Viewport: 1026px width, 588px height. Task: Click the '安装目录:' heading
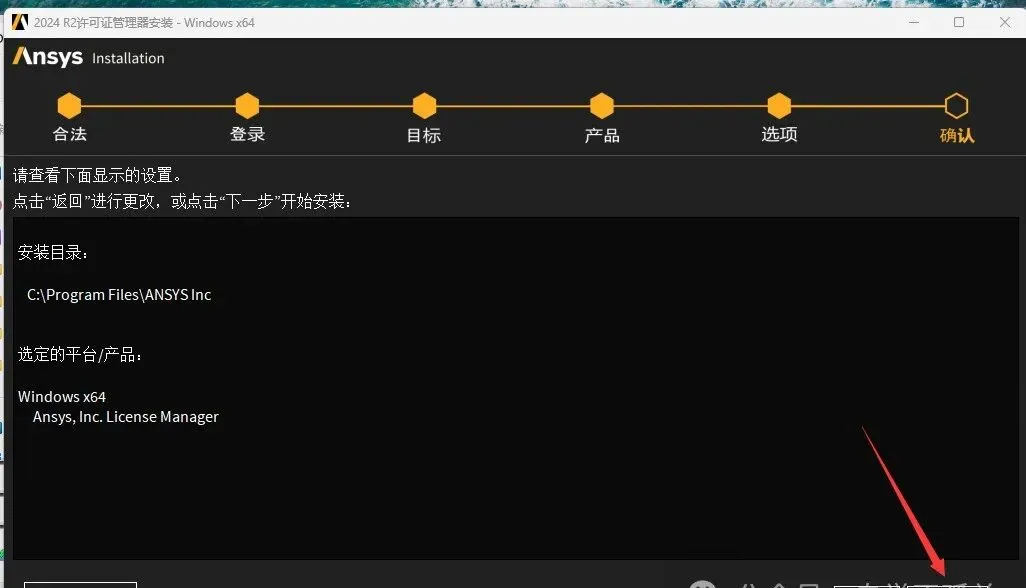coord(52,252)
